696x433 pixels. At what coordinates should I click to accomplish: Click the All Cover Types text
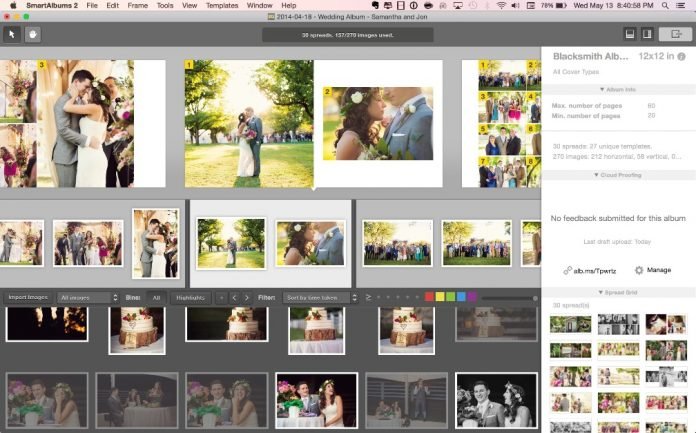pyautogui.click(x=576, y=72)
